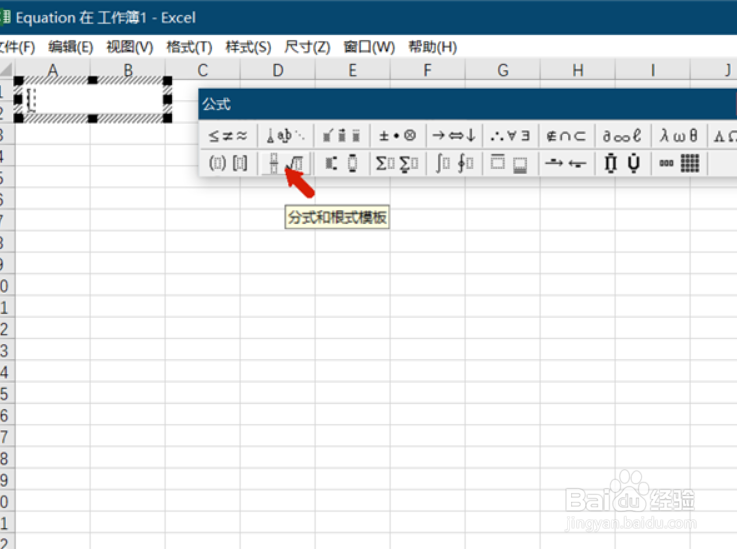Open the 样式(S) menu
The width and height of the screenshot is (737, 549).
pos(248,47)
